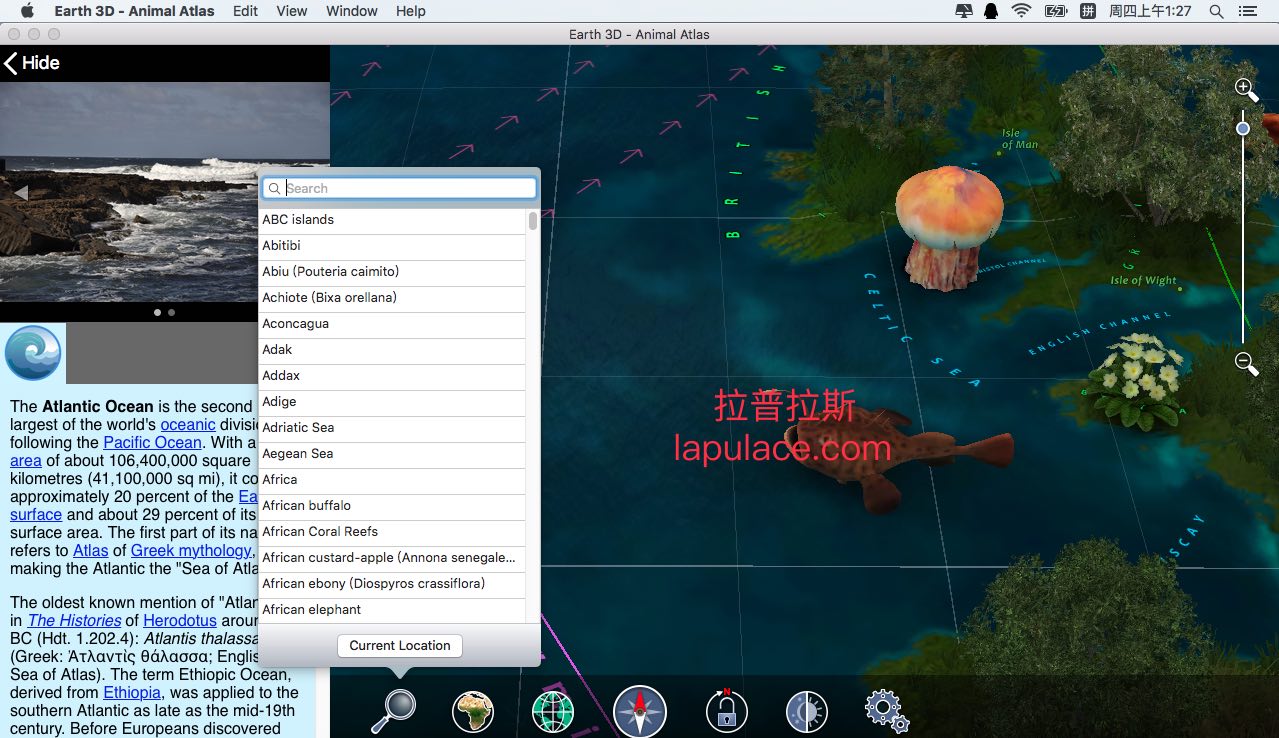Follow the Pacific Ocean link

[x=152, y=442]
